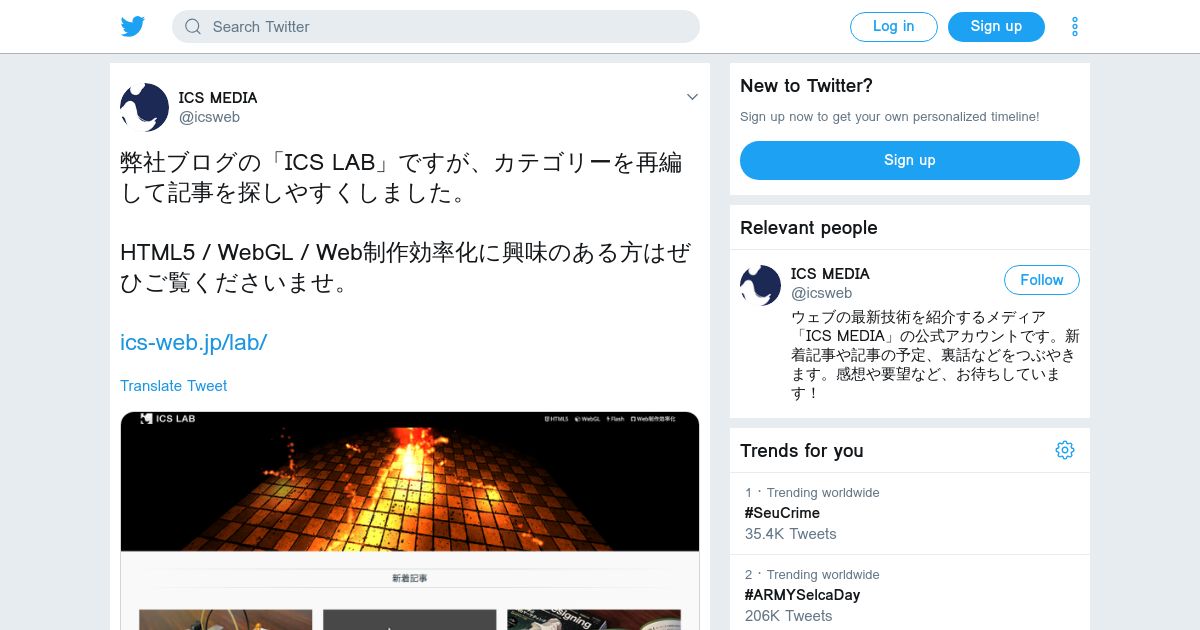This screenshot has width=1200, height=630.
Task: Expand the tweet options chevron
Action: pos(692,97)
